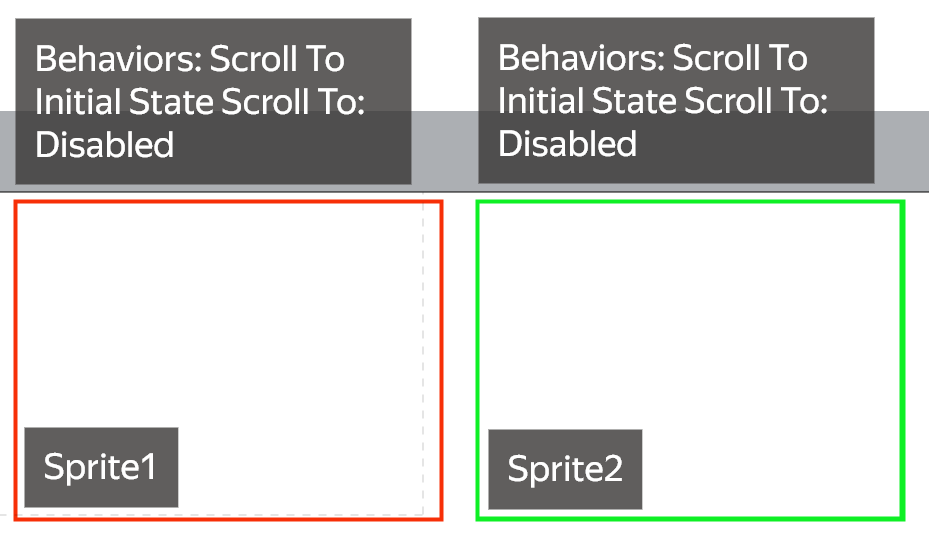The width and height of the screenshot is (929, 540).
Task: Click the white gap between Sprite1 and Sprite2
Action: (459, 360)
